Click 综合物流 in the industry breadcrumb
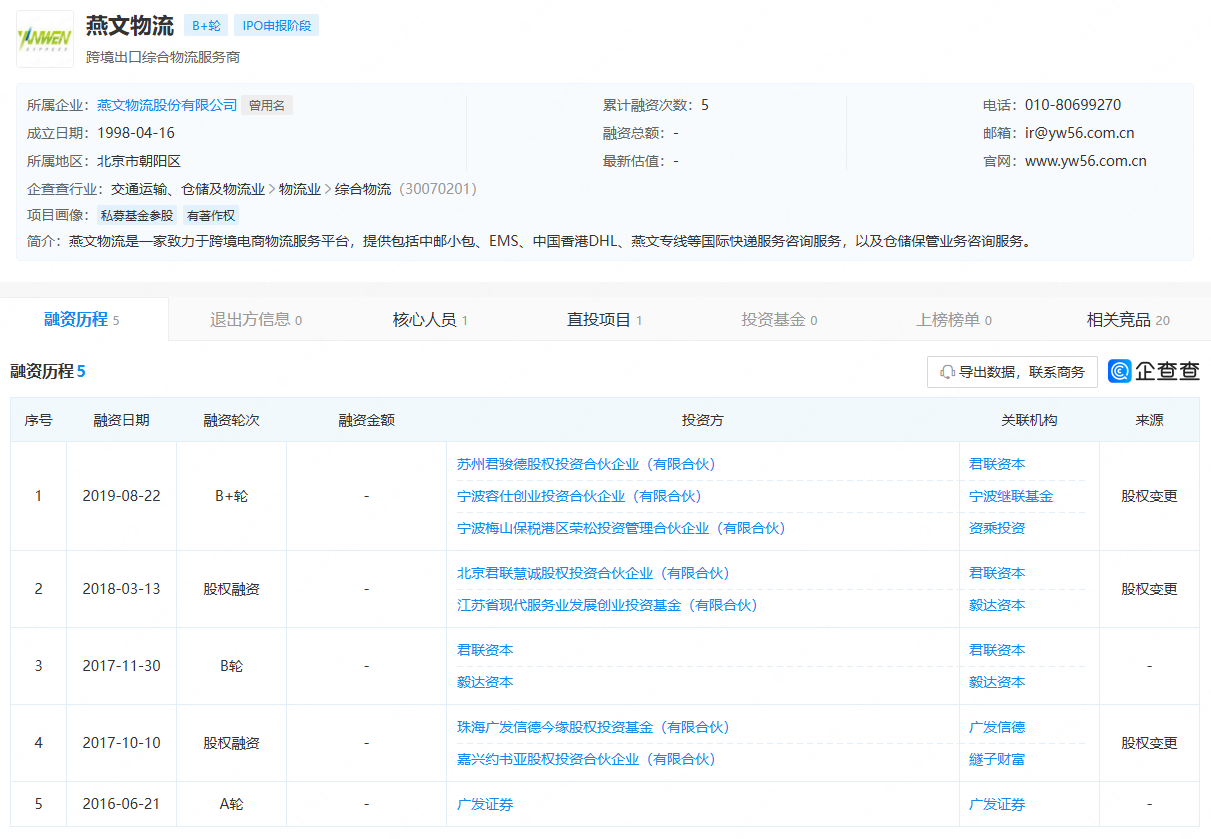 (x=363, y=189)
